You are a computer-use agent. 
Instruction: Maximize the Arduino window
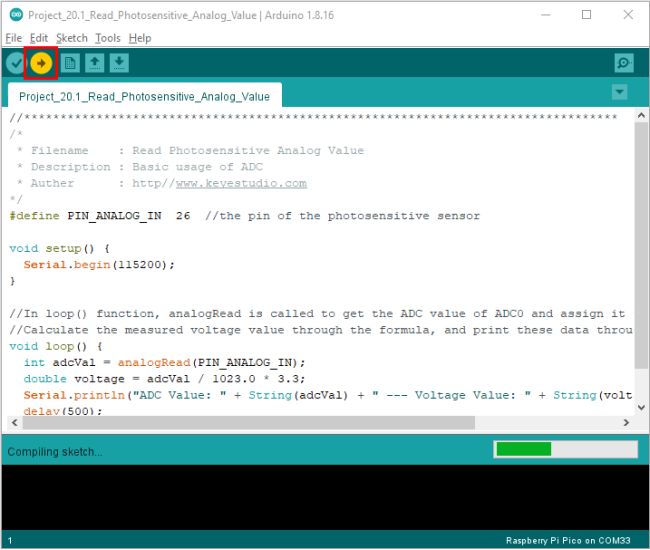587,15
